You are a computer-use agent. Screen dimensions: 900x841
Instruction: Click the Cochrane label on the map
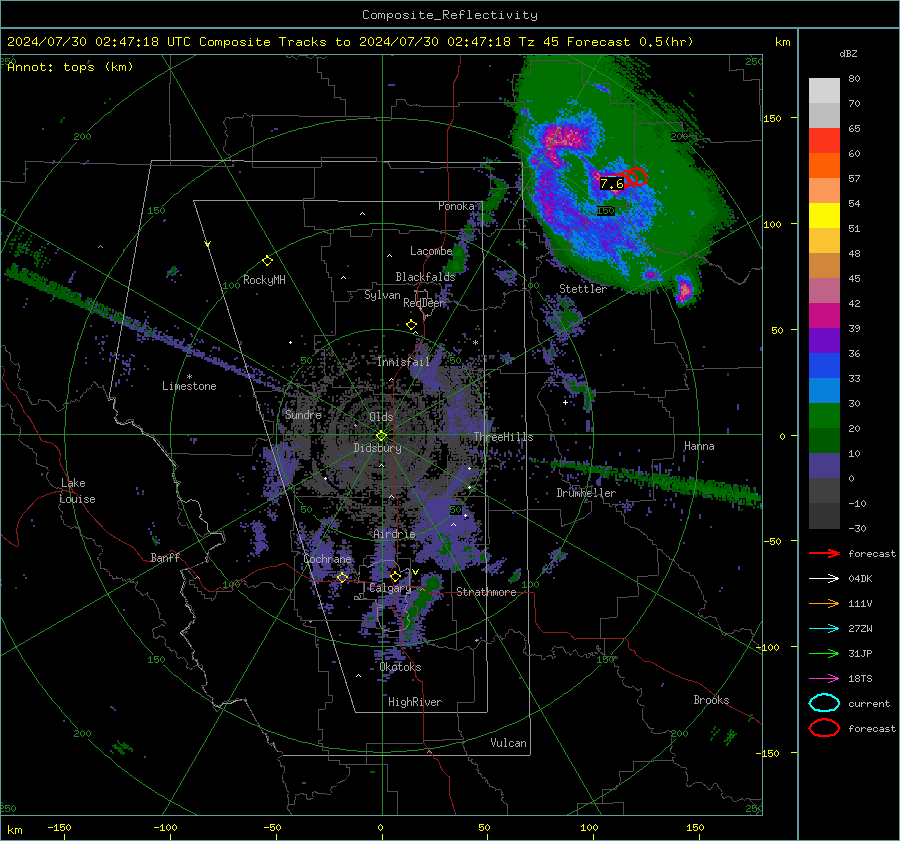(x=327, y=559)
